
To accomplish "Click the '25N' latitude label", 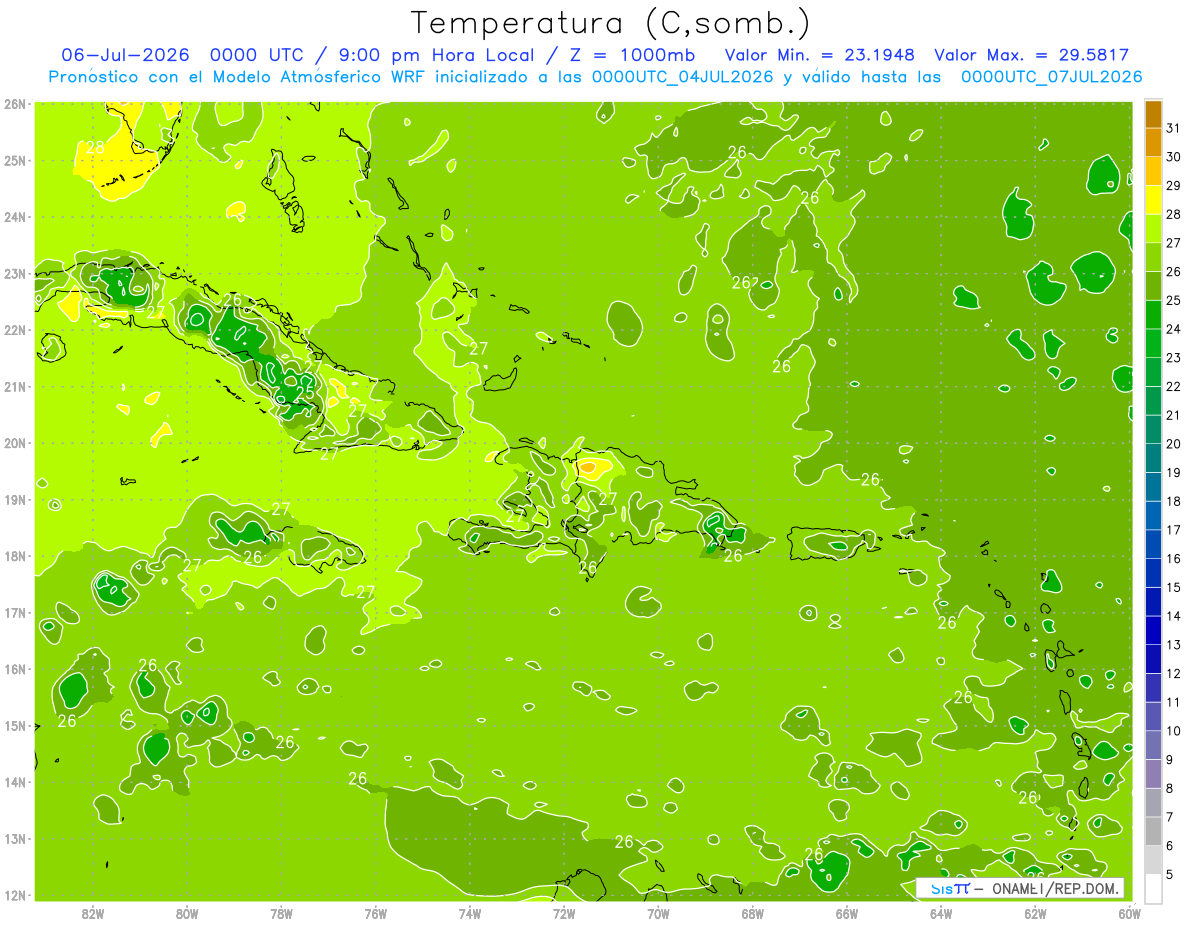I will coord(15,160).
